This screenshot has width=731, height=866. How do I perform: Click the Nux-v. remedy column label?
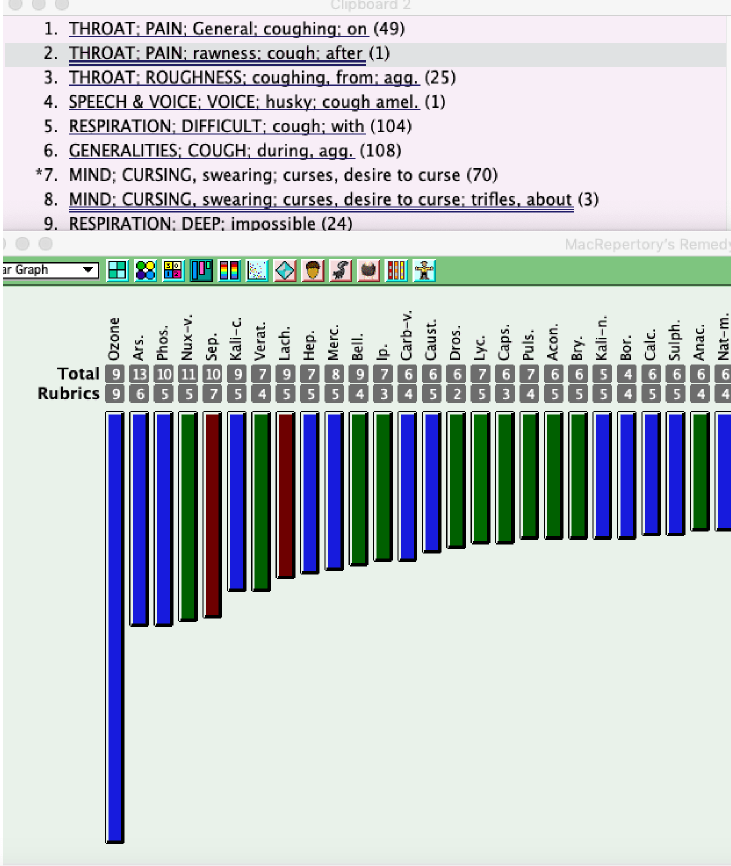pyautogui.click(x=188, y=339)
